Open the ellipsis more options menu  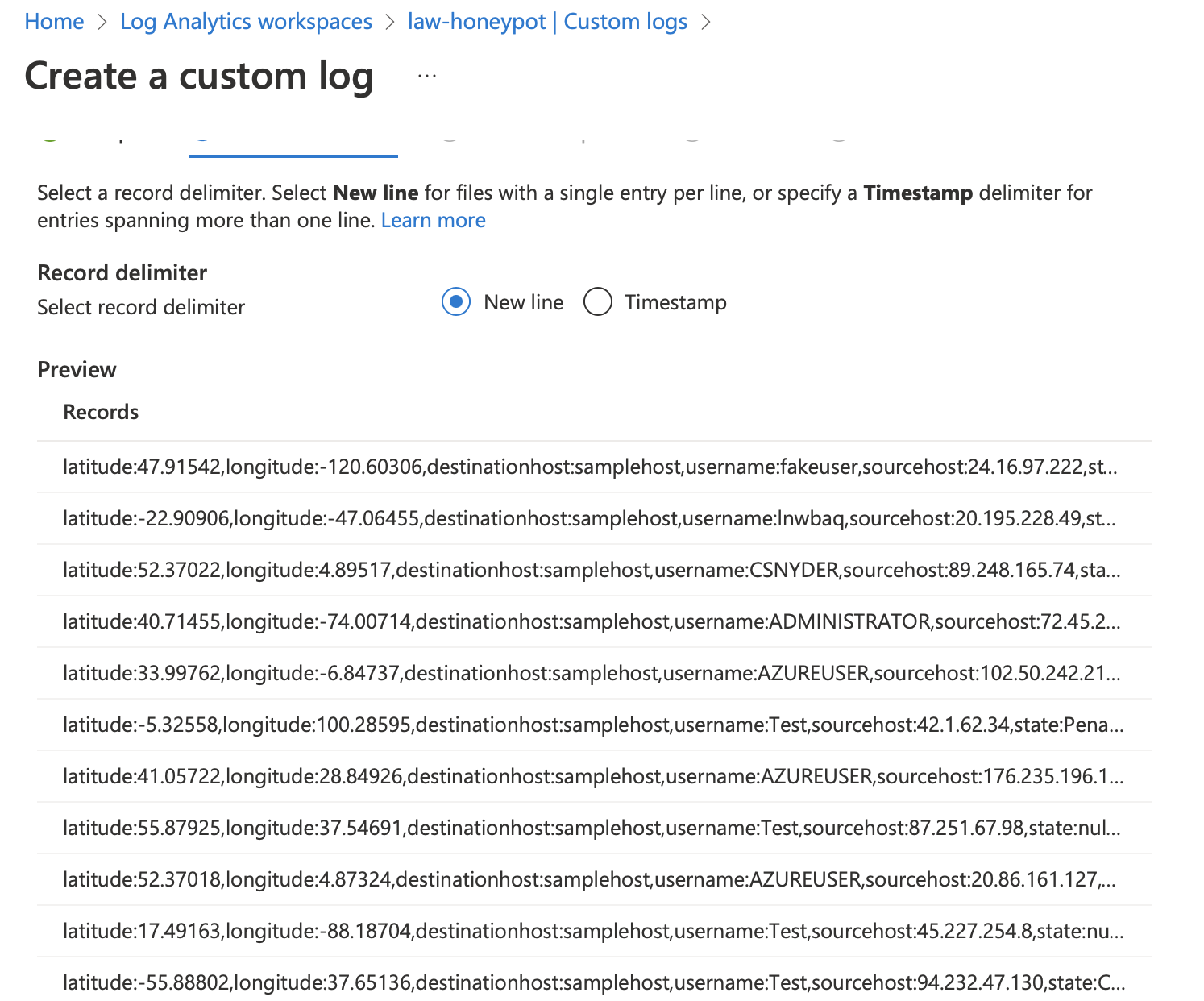(427, 77)
